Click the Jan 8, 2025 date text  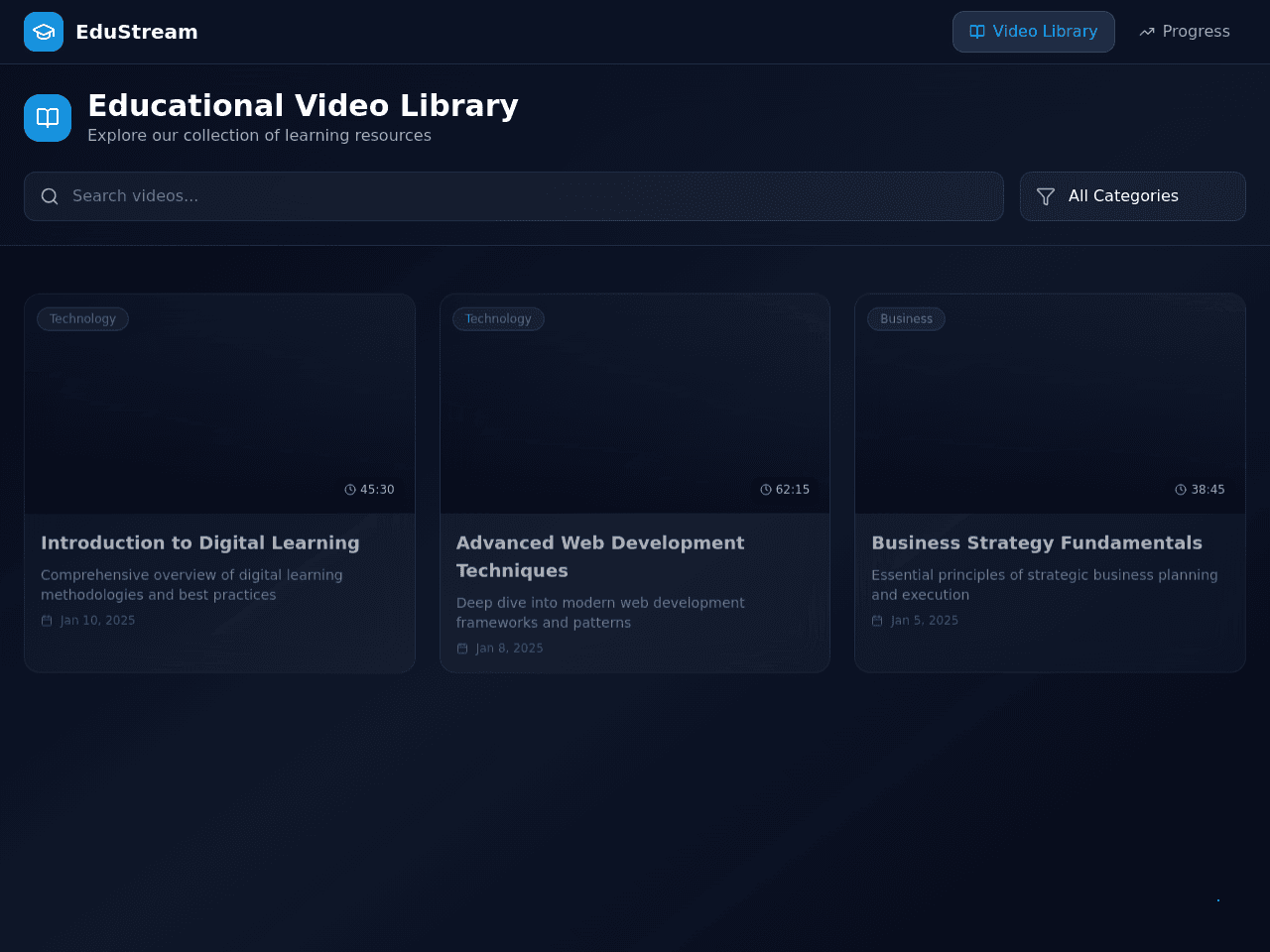point(510,649)
